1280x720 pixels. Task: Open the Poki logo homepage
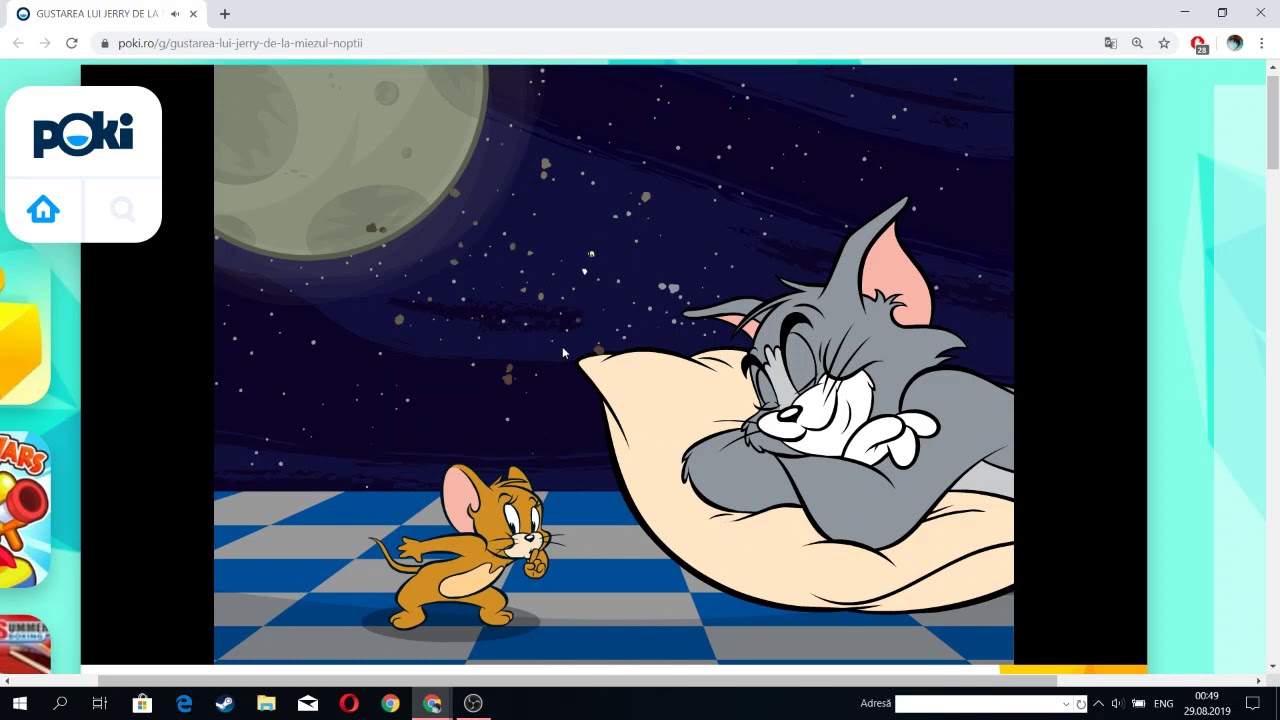click(83, 135)
